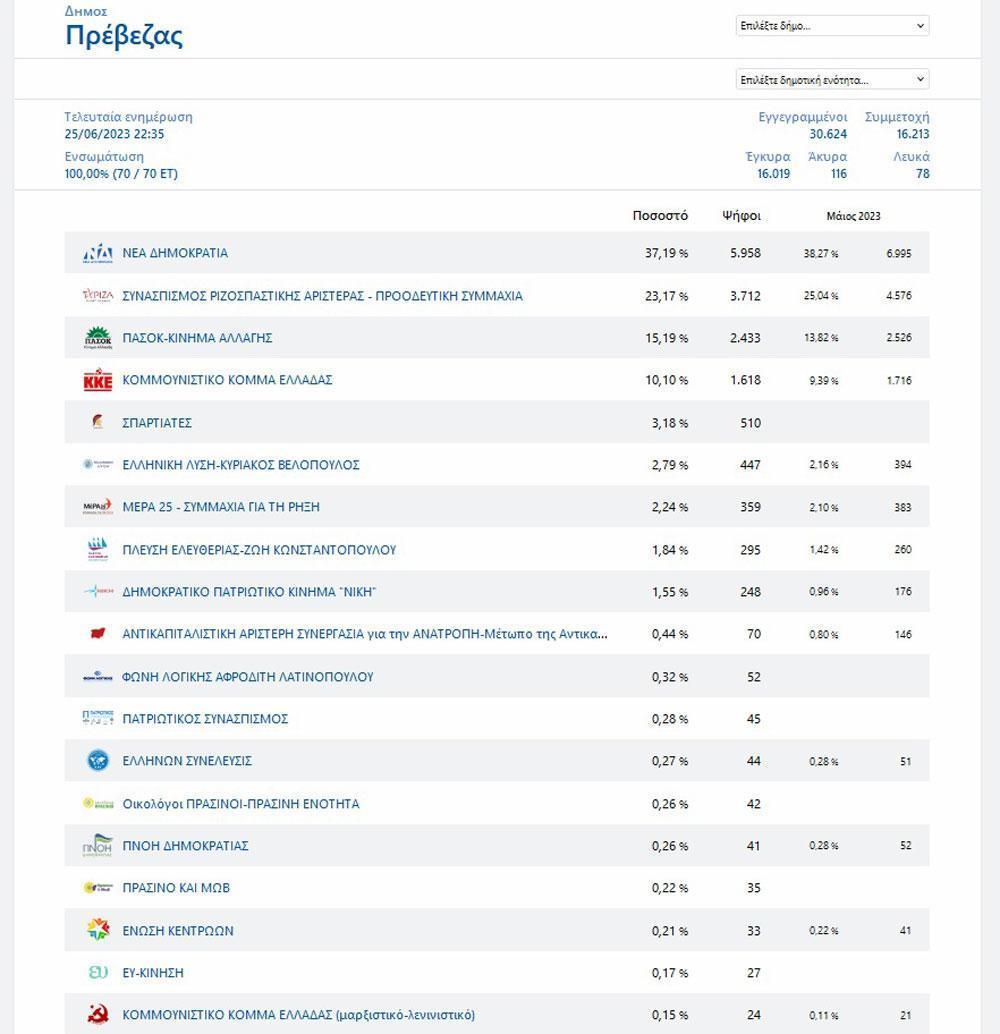The image size is (1000, 1034).
Task: Click the ΠΑΣΟΚ green sun logo
Action: pyautogui.click(x=98, y=338)
